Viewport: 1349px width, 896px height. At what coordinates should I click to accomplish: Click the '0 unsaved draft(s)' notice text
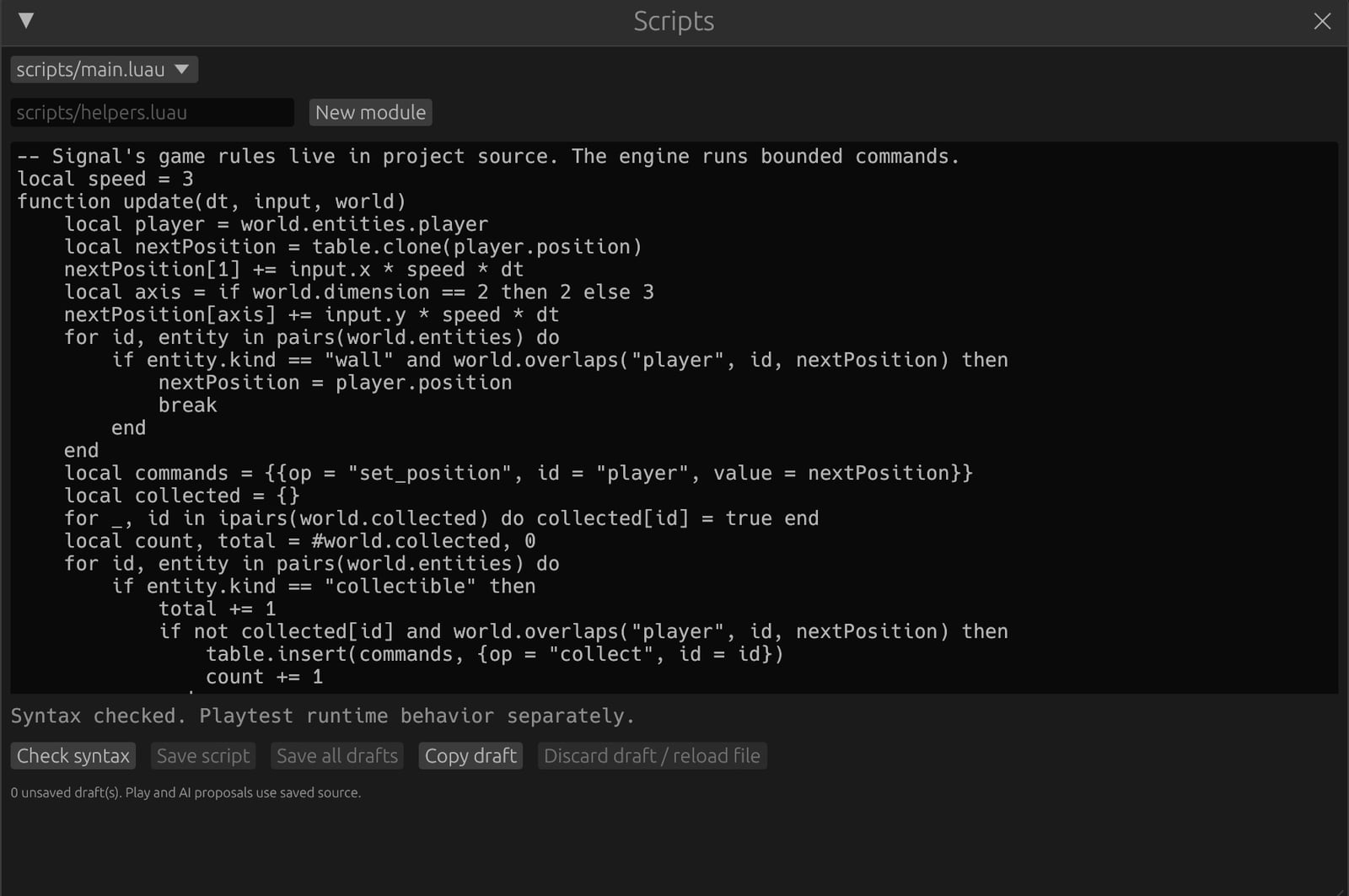[x=185, y=792]
